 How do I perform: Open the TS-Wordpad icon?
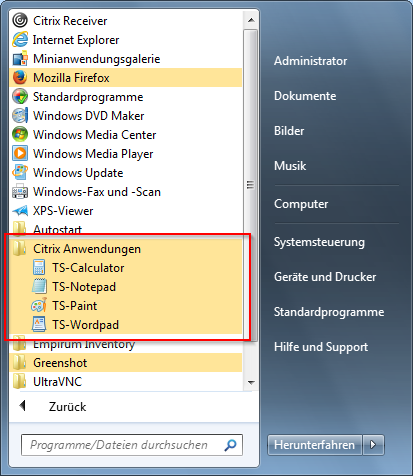39,325
